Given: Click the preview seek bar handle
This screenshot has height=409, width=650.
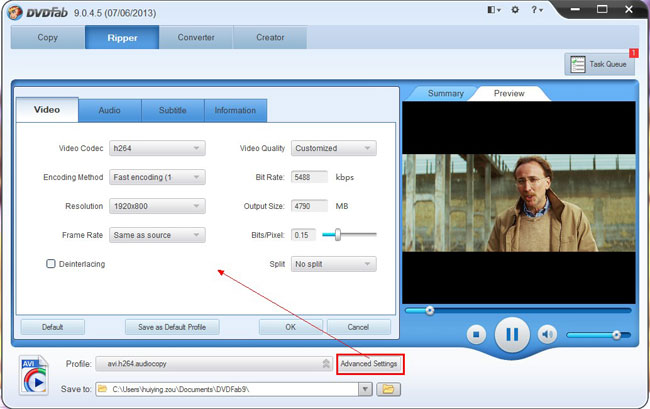Looking at the screenshot, I should [430, 310].
